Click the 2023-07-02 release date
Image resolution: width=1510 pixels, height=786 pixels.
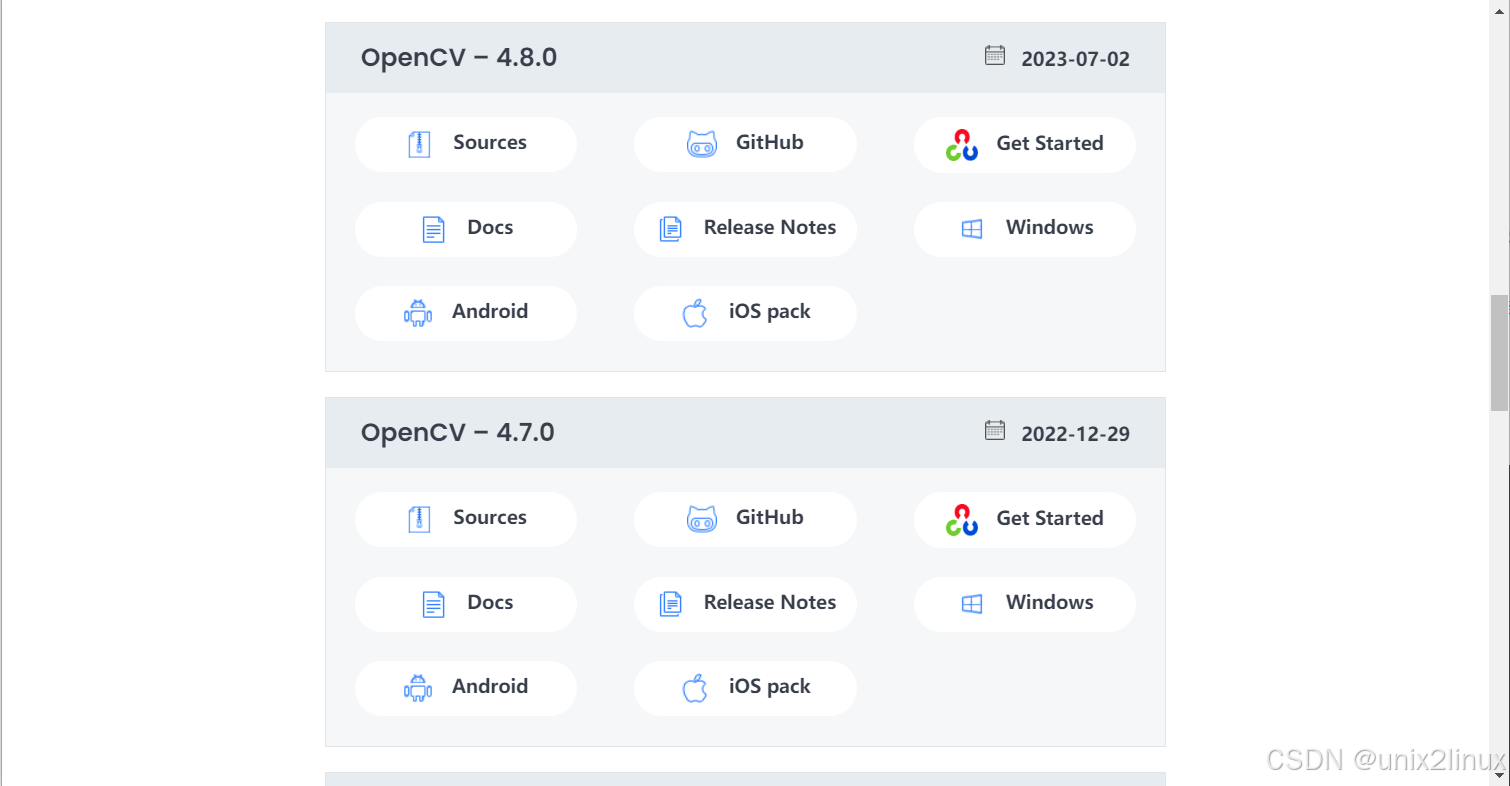pos(1076,59)
